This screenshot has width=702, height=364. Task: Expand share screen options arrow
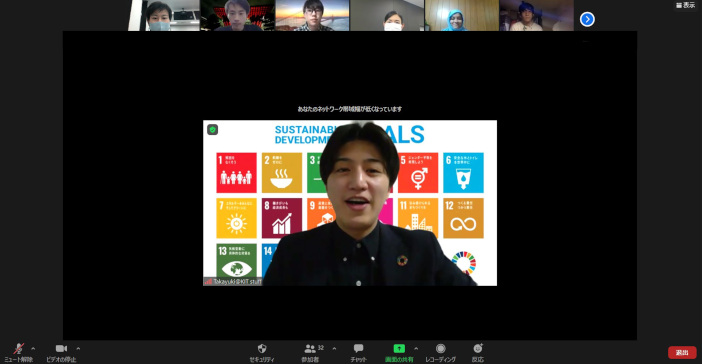(x=416, y=348)
